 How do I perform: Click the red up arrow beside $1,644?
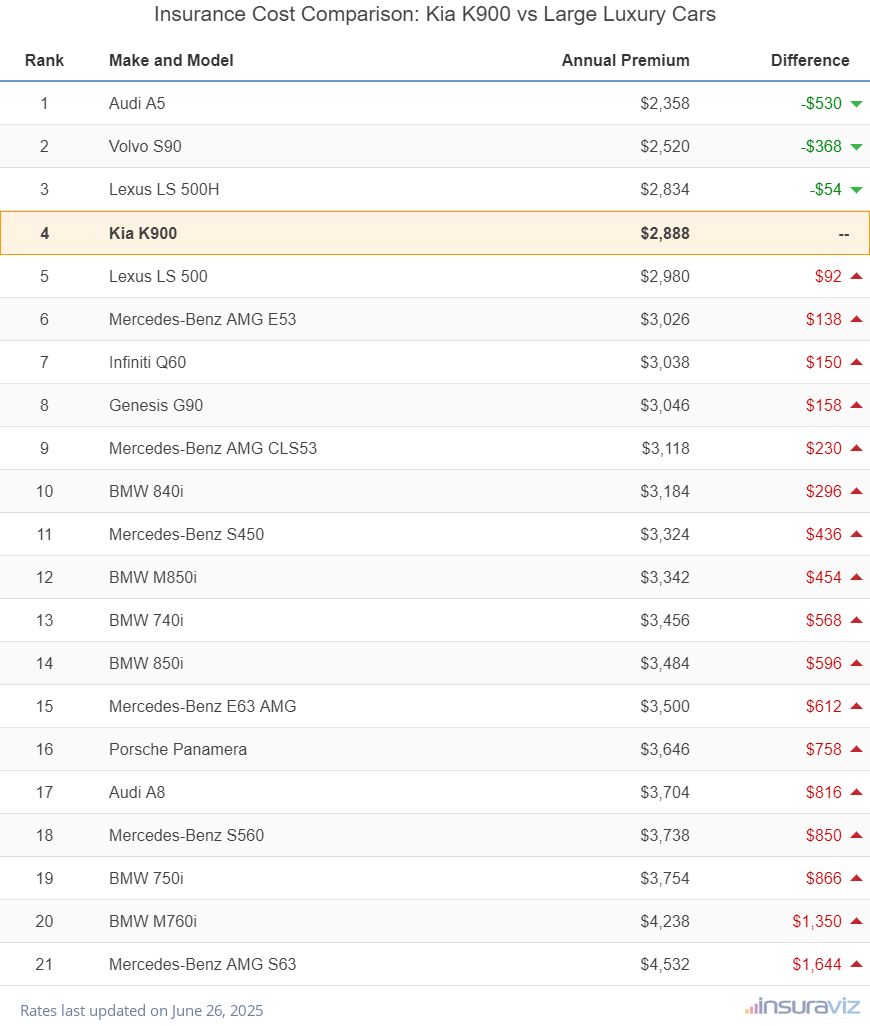[856, 964]
